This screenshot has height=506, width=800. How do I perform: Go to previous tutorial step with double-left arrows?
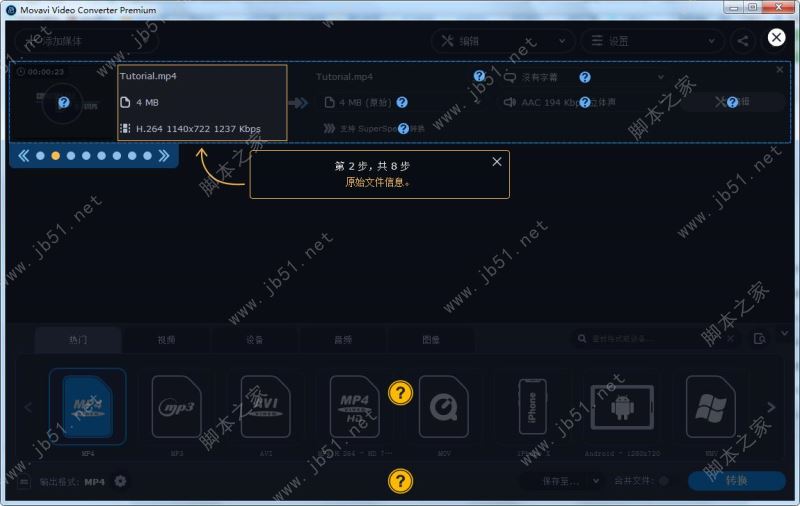[23, 156]
